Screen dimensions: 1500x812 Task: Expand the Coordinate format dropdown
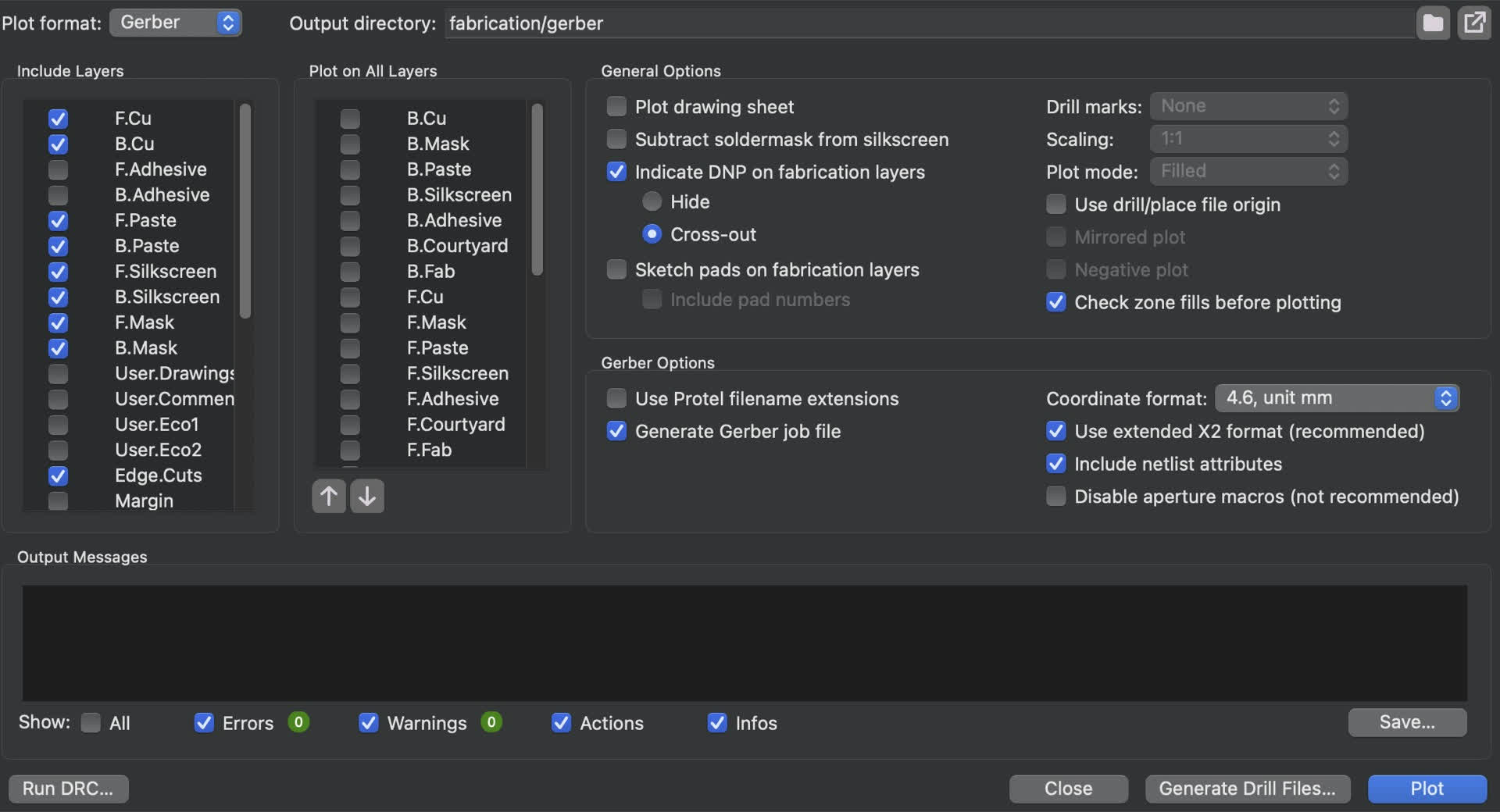click(x=1337, y=398)
